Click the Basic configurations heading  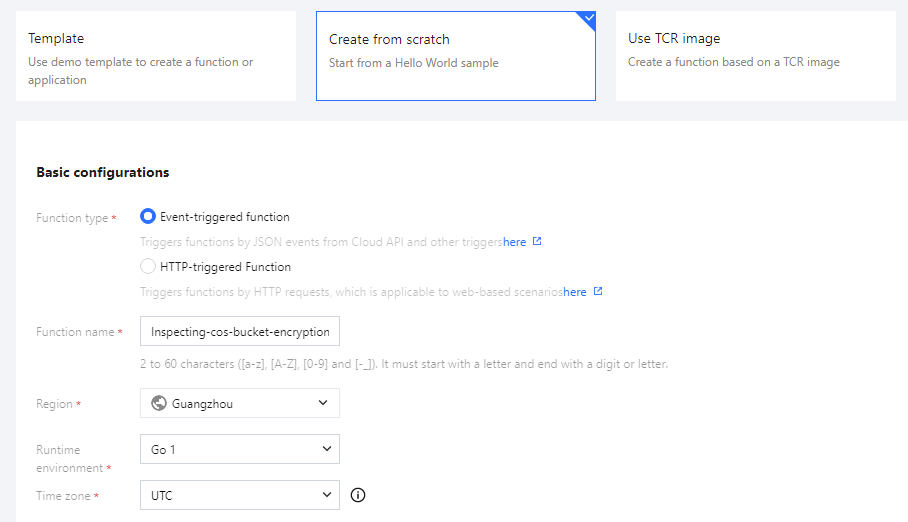point(103,172)
